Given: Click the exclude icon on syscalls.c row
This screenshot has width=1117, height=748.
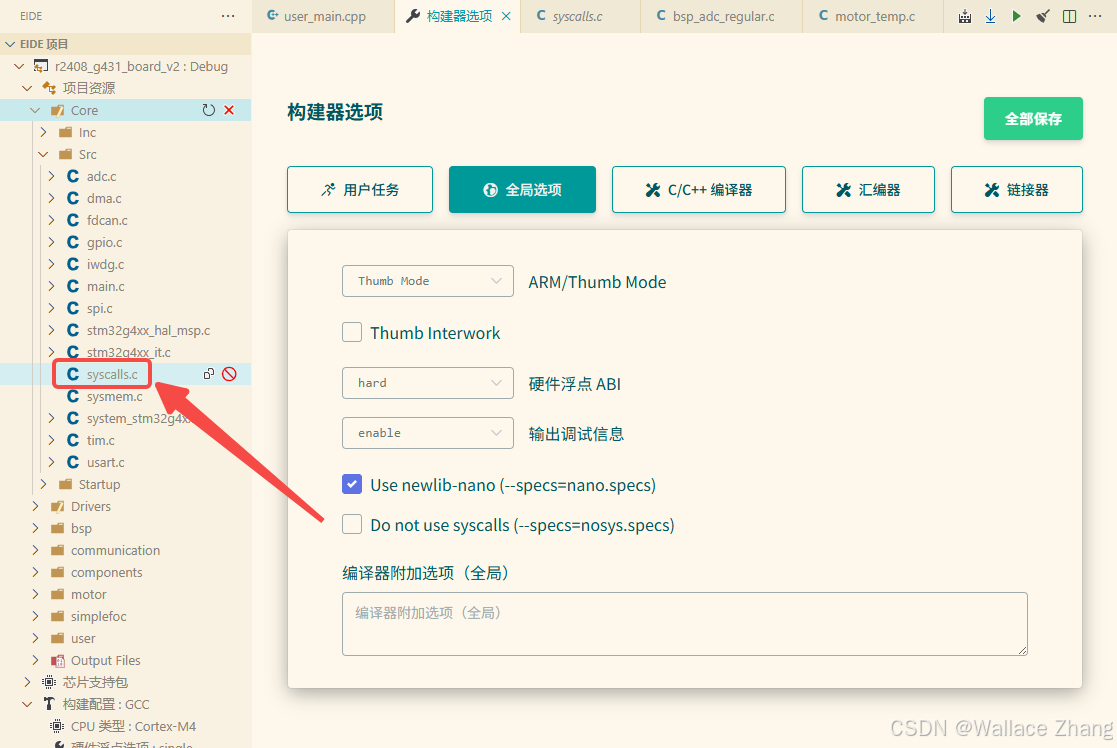Looking at the screenshot, I should click(x=229, y=374).
